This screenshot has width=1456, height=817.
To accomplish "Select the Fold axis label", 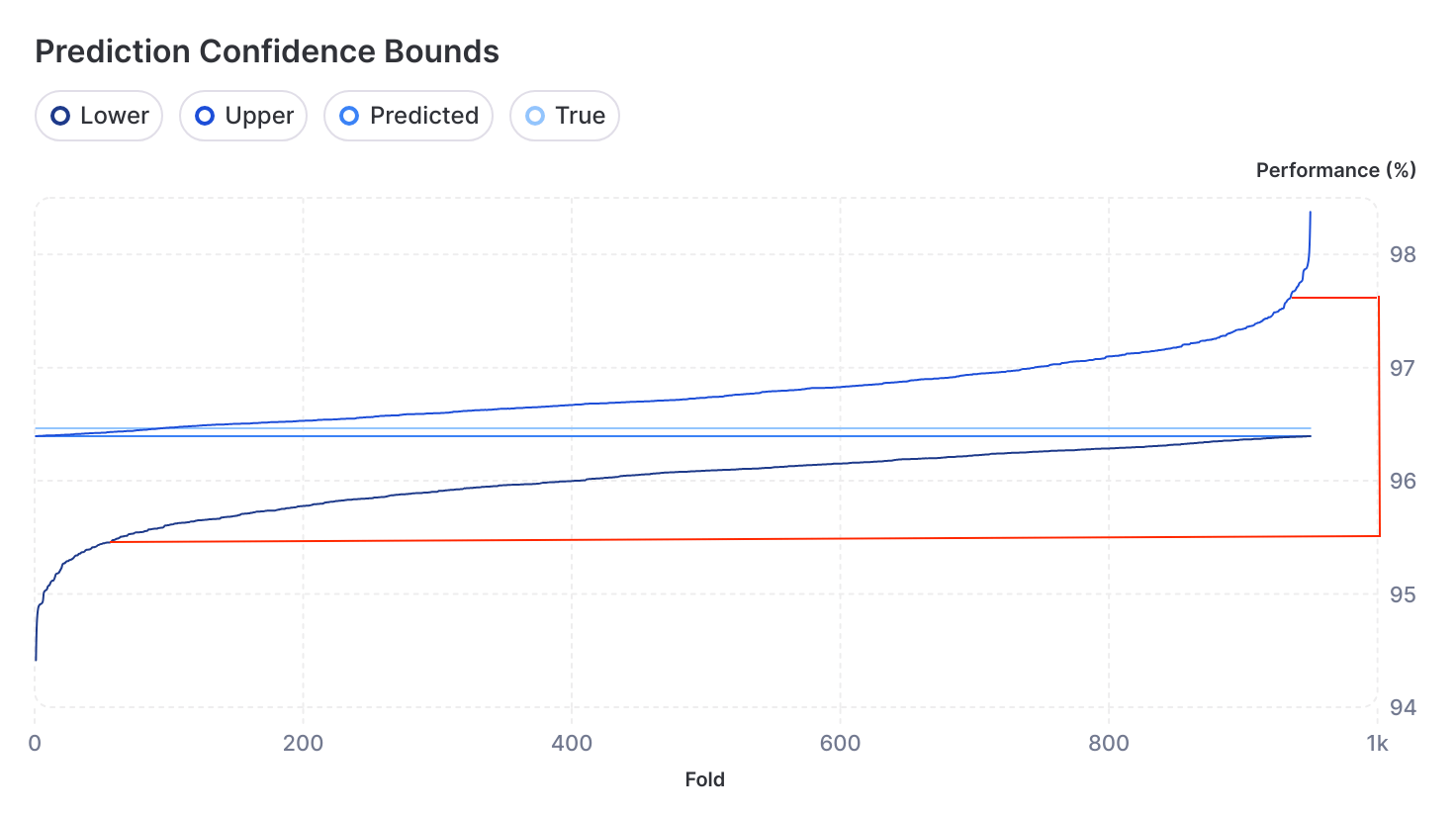I will point(705,779).
